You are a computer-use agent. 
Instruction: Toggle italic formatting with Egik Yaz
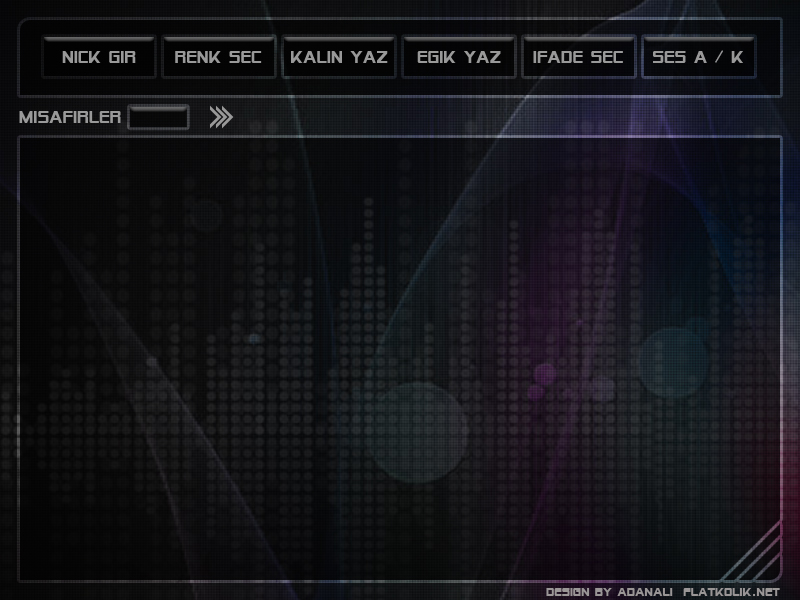pos(459,57)
